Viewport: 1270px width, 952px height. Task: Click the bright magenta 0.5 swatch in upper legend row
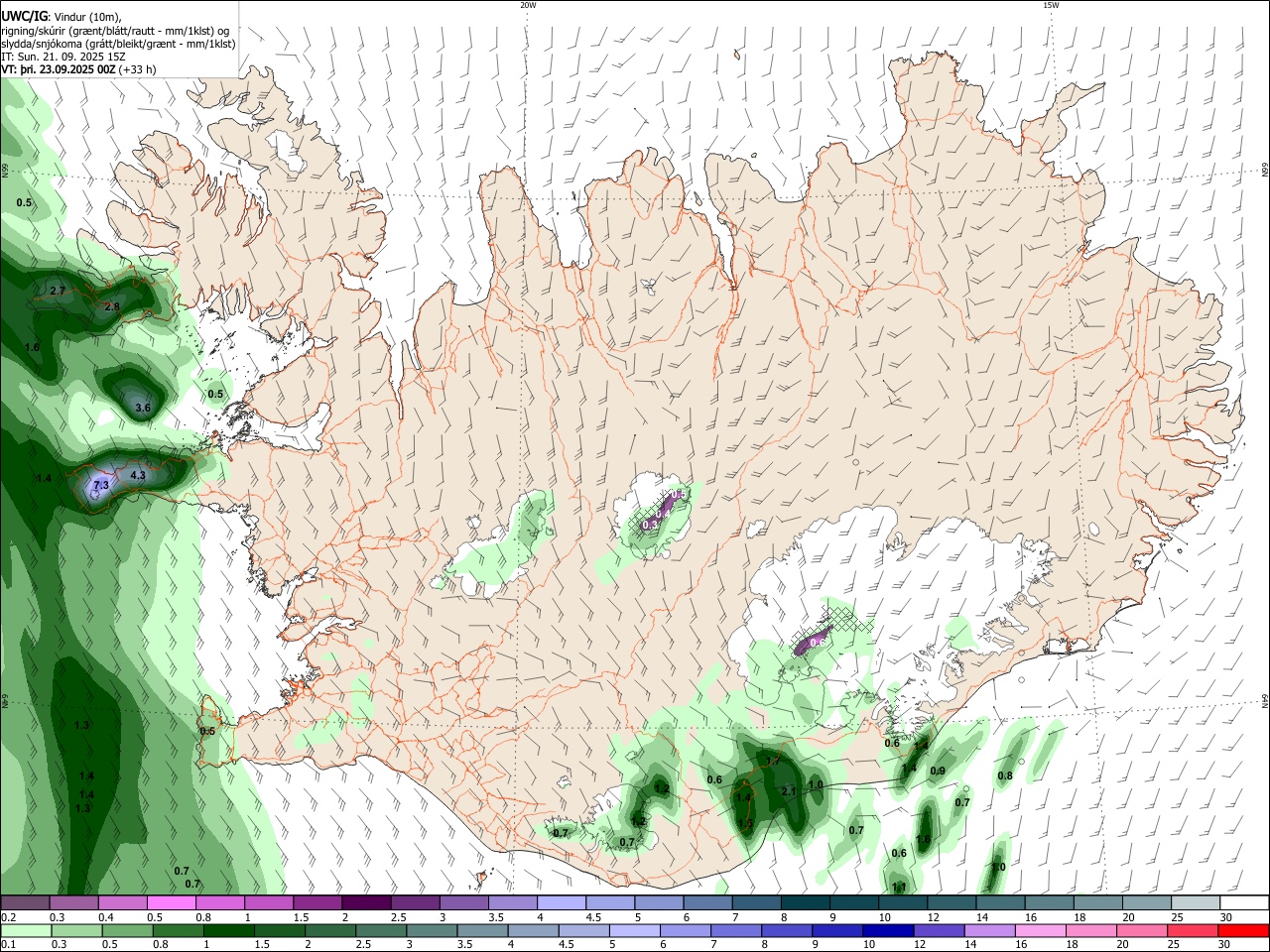click(x=172, y=902)
